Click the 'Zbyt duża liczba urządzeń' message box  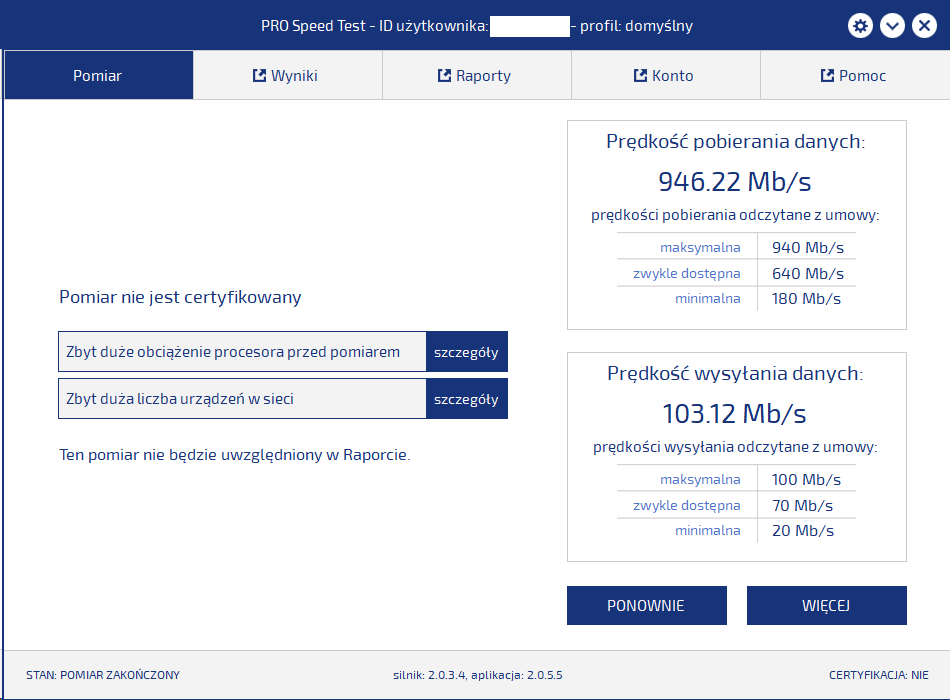tap(242, 399)
